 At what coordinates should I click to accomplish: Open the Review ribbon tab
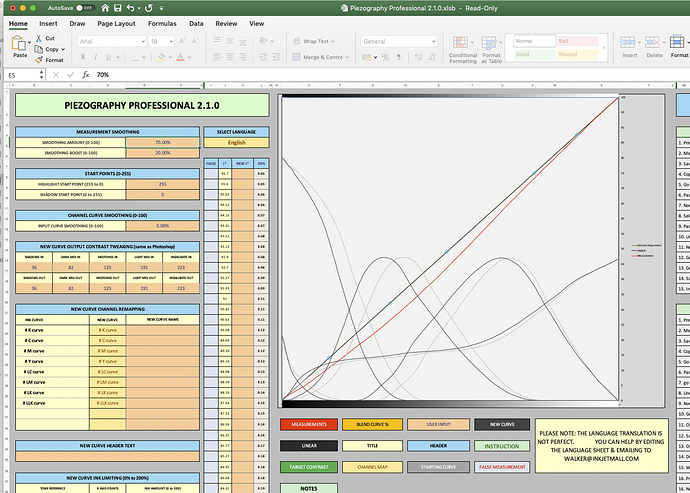coord(226,24)
